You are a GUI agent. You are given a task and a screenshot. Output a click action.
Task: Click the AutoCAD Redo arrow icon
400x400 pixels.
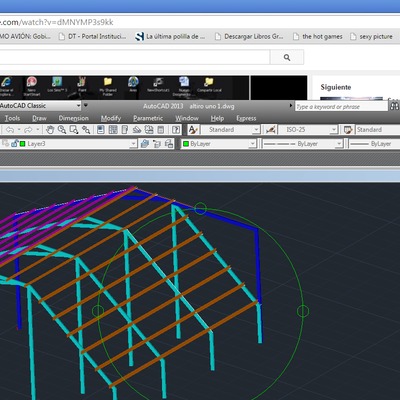tap(28, 130)
